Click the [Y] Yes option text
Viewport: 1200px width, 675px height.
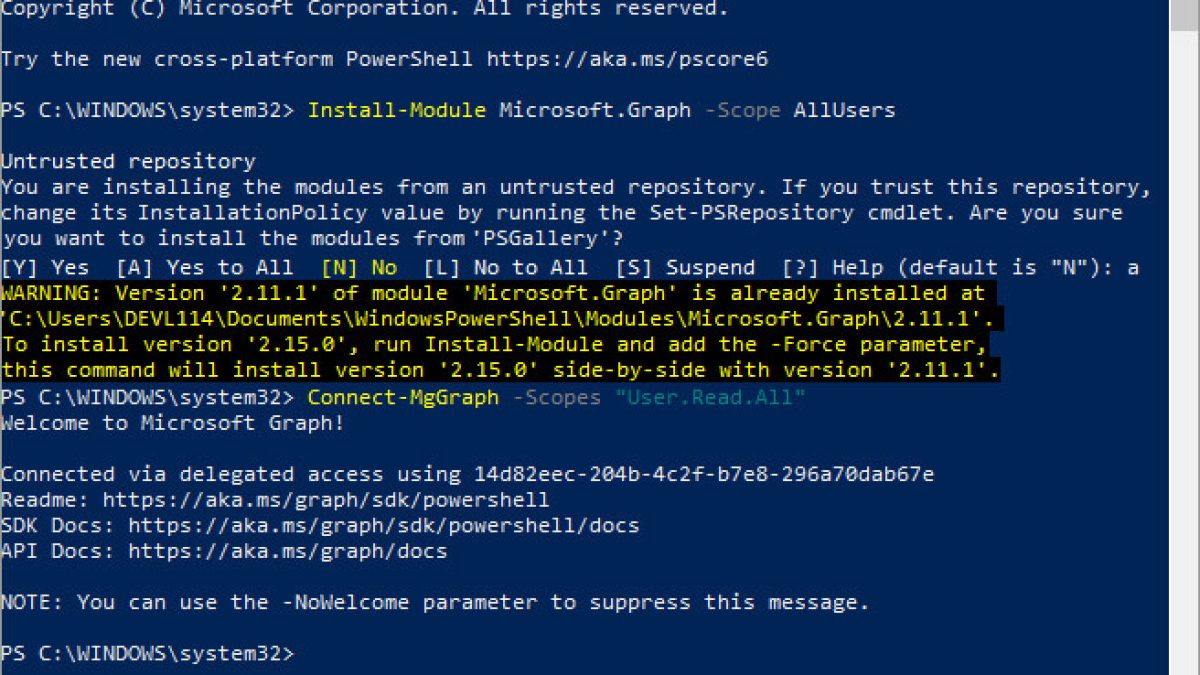[45, 268]
